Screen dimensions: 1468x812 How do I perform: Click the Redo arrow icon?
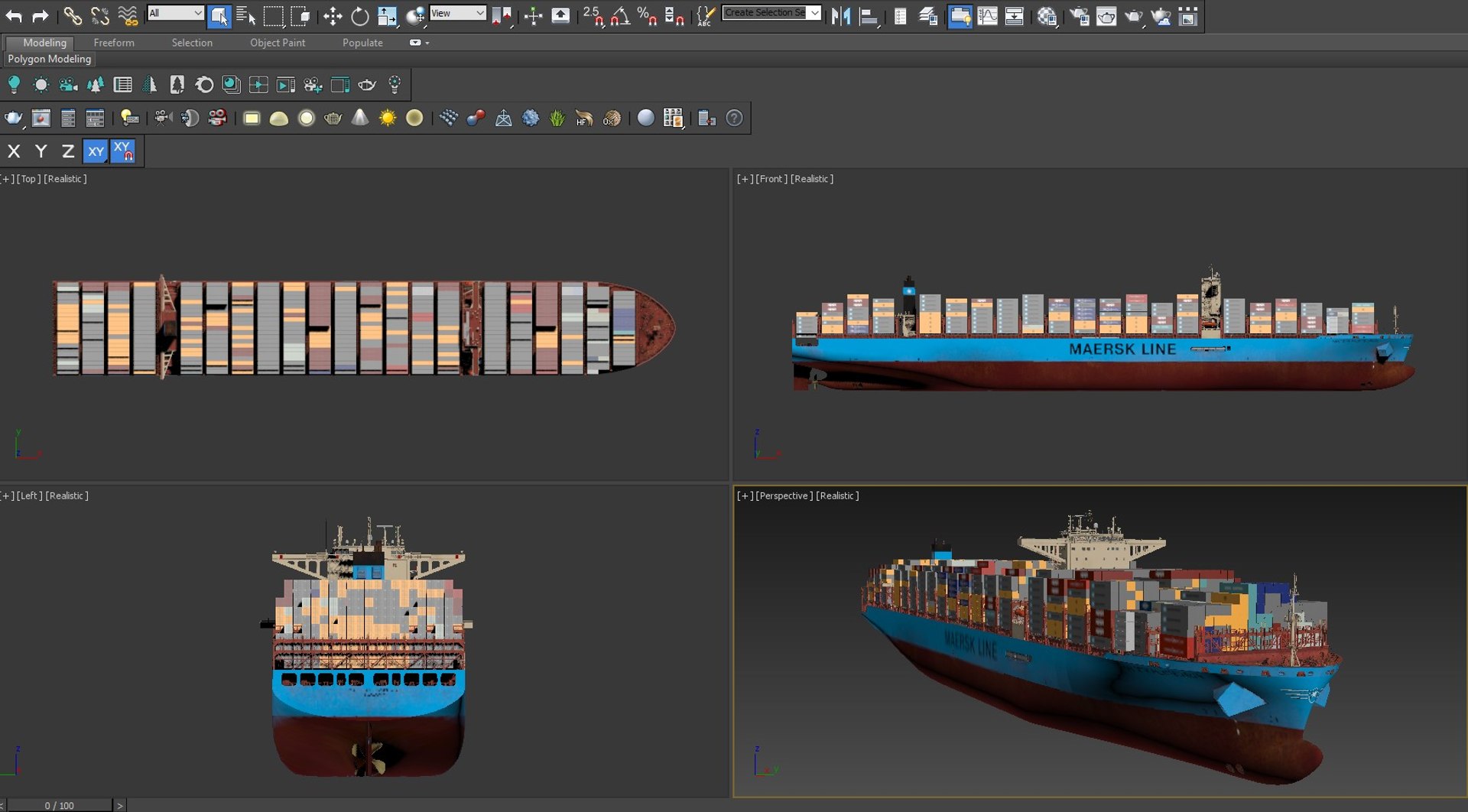click(40, 15)
